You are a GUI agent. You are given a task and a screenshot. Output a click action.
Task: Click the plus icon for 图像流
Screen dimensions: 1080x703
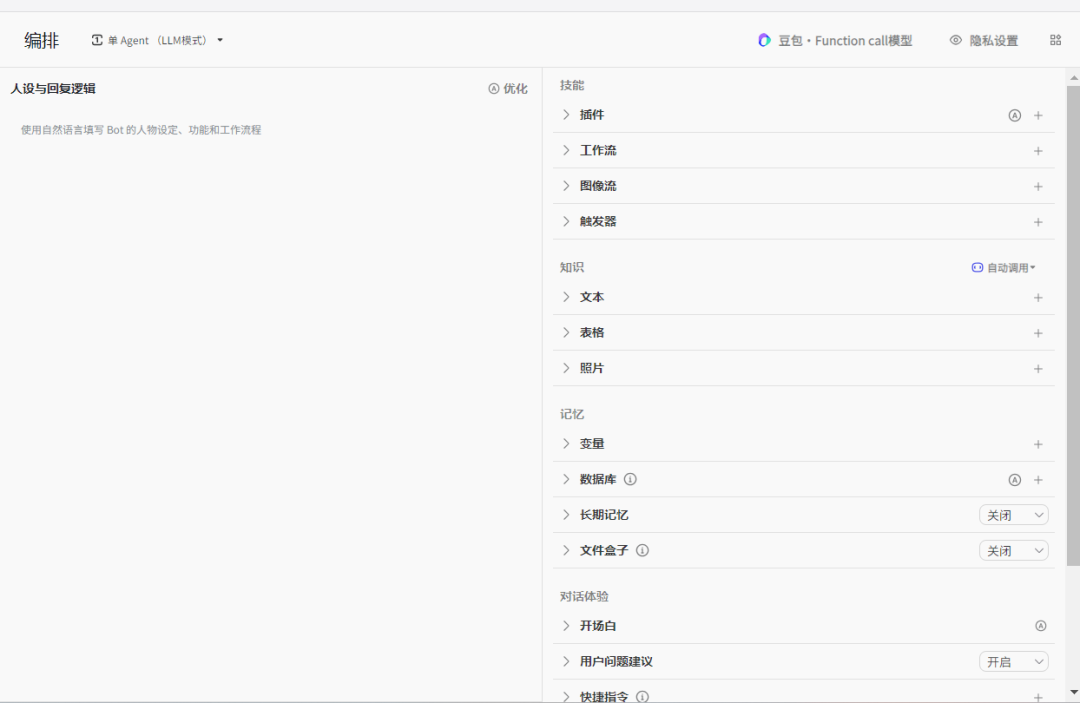tap(1038, 186)
